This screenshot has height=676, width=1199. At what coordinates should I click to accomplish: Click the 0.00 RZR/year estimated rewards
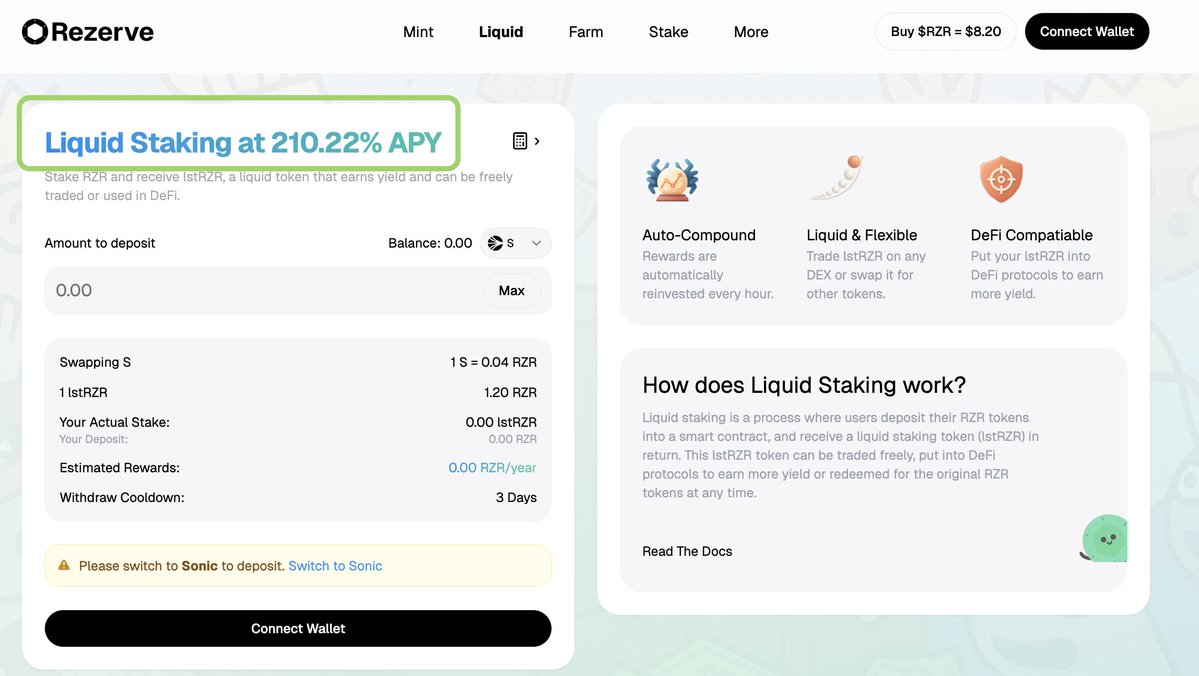(x=492, y=467)
